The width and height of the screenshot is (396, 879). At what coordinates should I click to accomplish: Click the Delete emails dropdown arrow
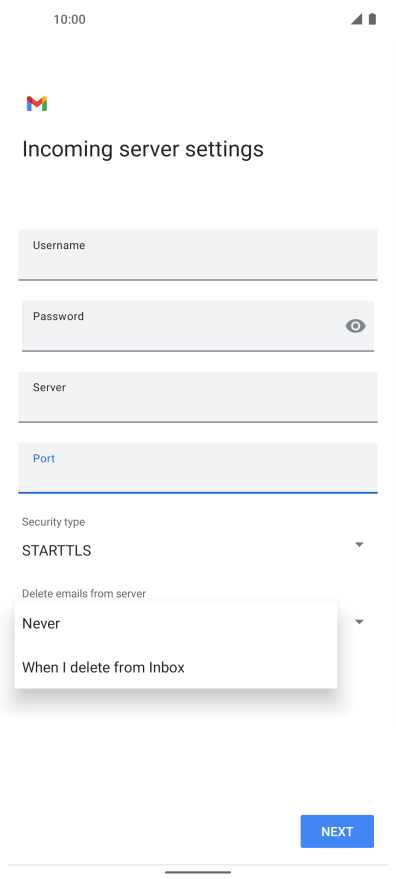click(x=360, y=622)
